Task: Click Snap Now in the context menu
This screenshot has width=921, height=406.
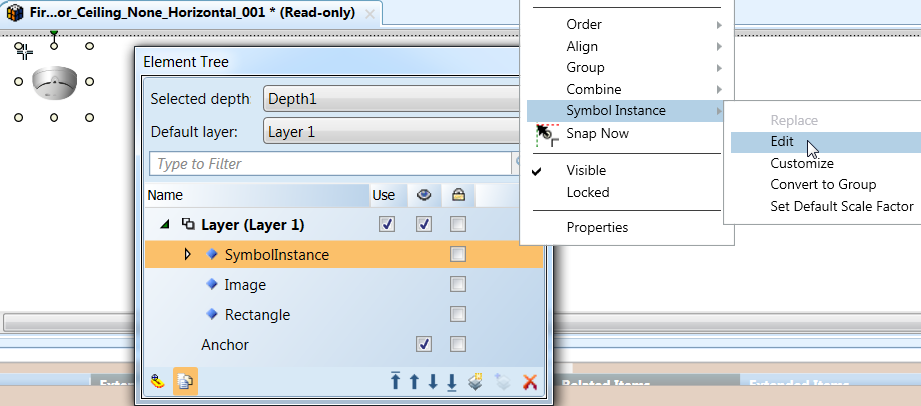Action: 597,134
